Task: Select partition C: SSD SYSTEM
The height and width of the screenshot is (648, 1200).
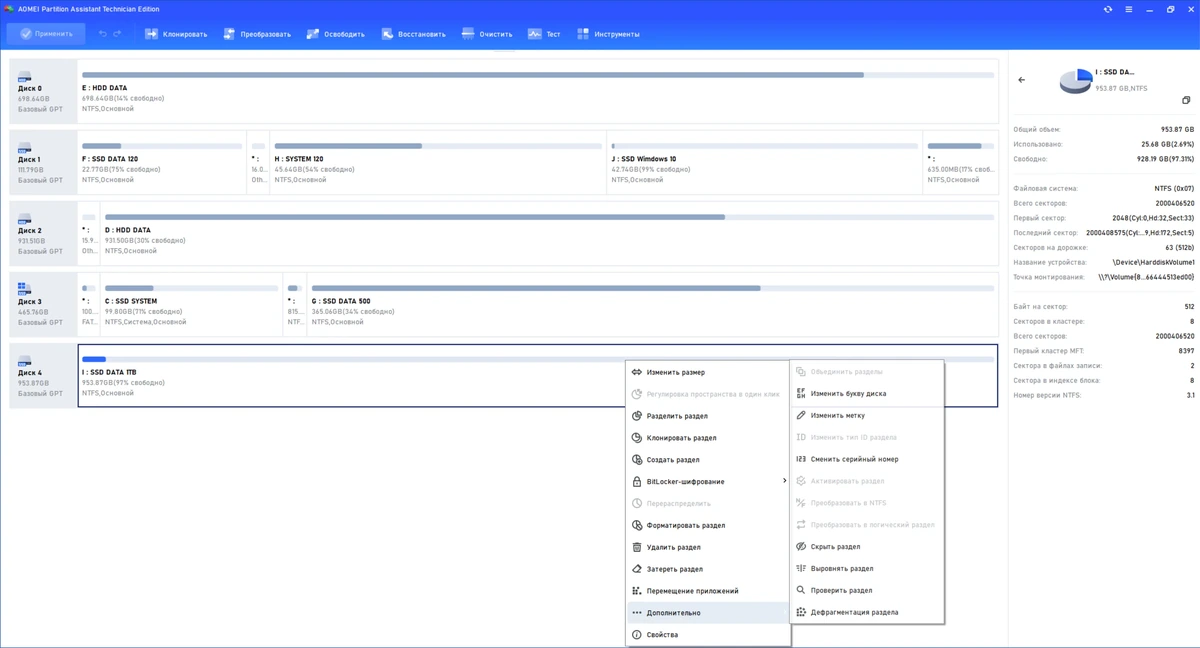Action: pyautogui.click(x=192, y=304)
